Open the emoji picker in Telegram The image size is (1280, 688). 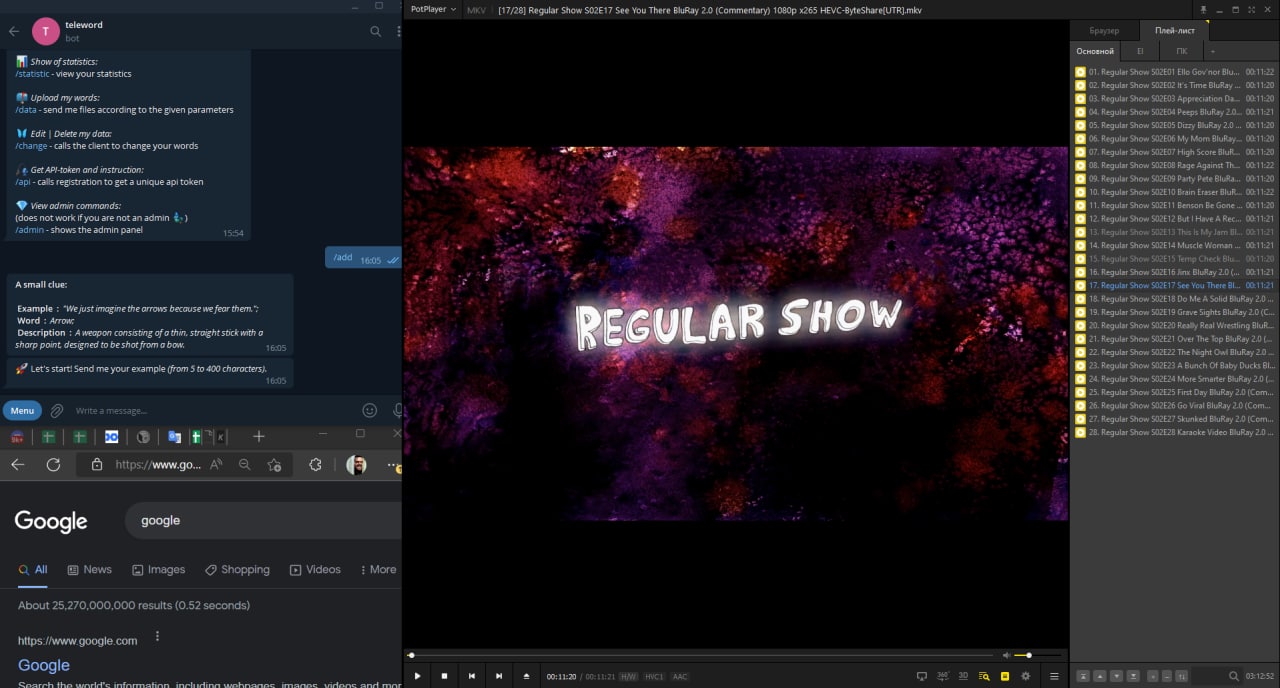[x=370, y=410]
